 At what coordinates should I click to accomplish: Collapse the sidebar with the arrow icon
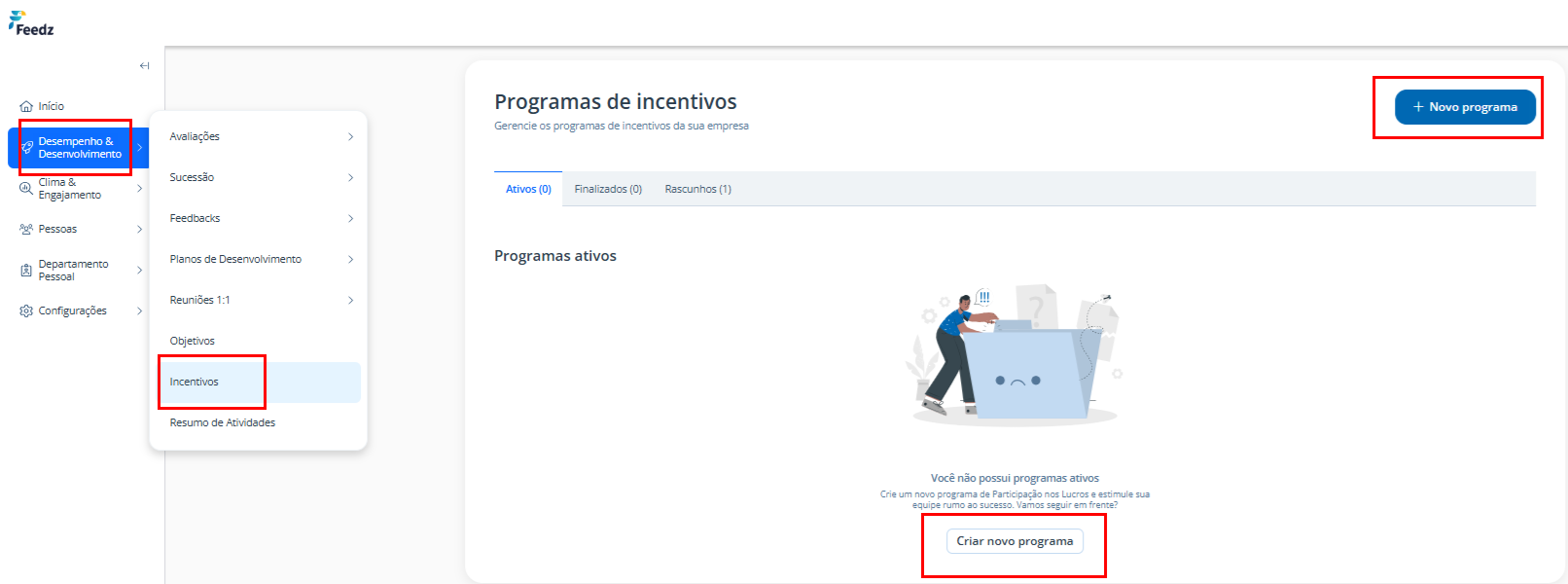pyautogui.click(x=144, y=66)
